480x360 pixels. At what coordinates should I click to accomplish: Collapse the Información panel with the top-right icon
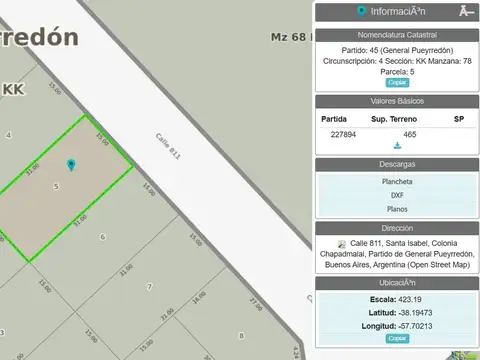(466, 11)
